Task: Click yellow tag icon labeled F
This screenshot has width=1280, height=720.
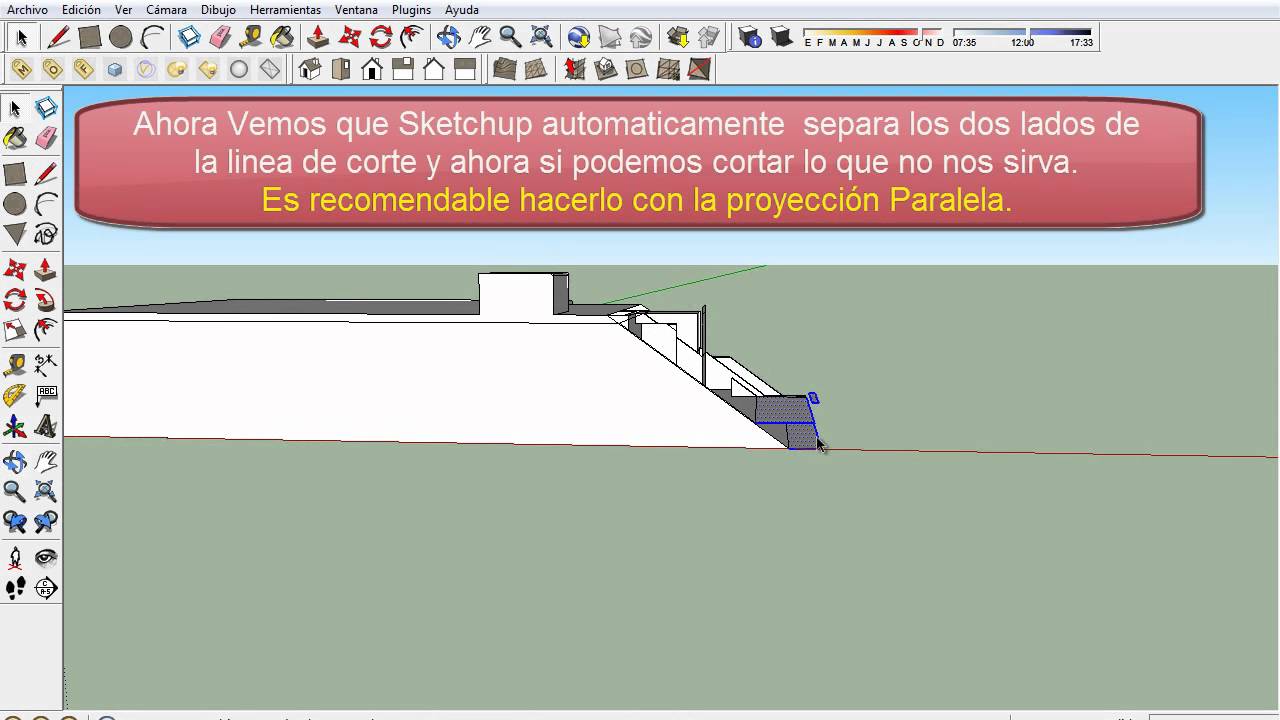Action: click(x=83, y=69)
